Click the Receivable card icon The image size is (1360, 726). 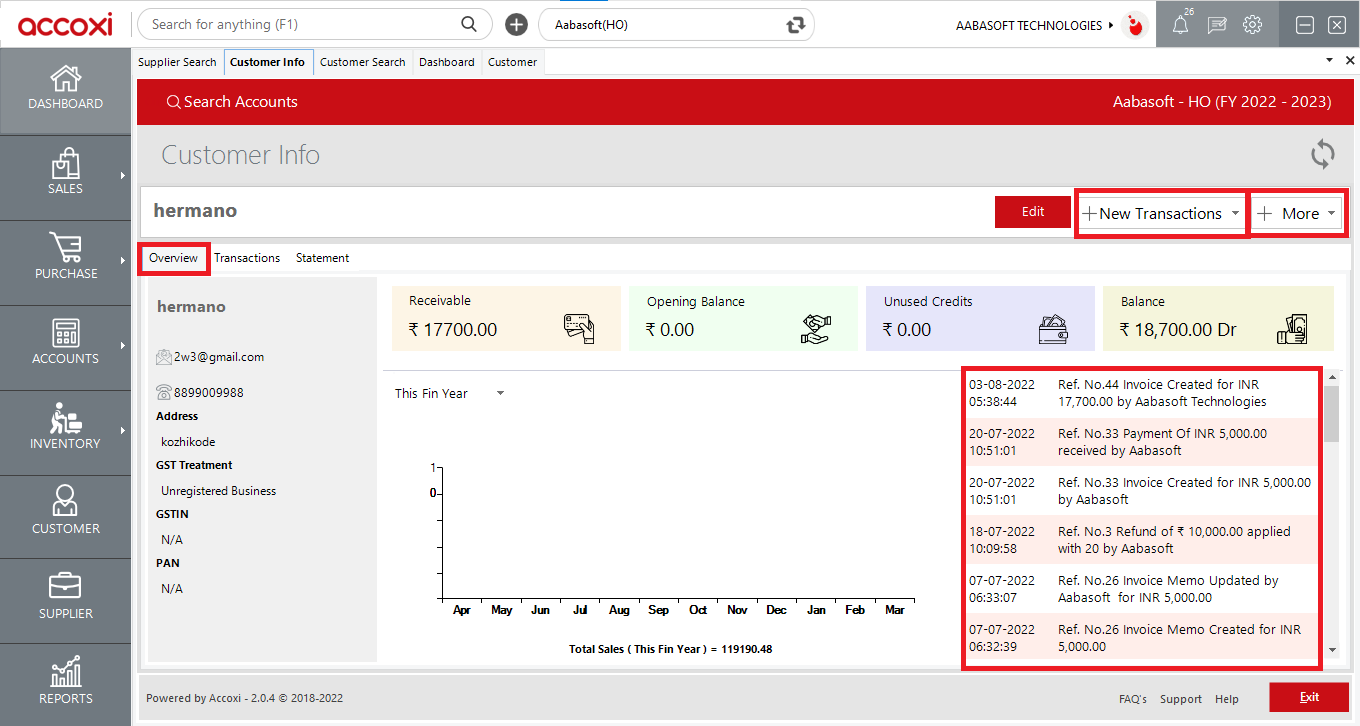[579, 327]
